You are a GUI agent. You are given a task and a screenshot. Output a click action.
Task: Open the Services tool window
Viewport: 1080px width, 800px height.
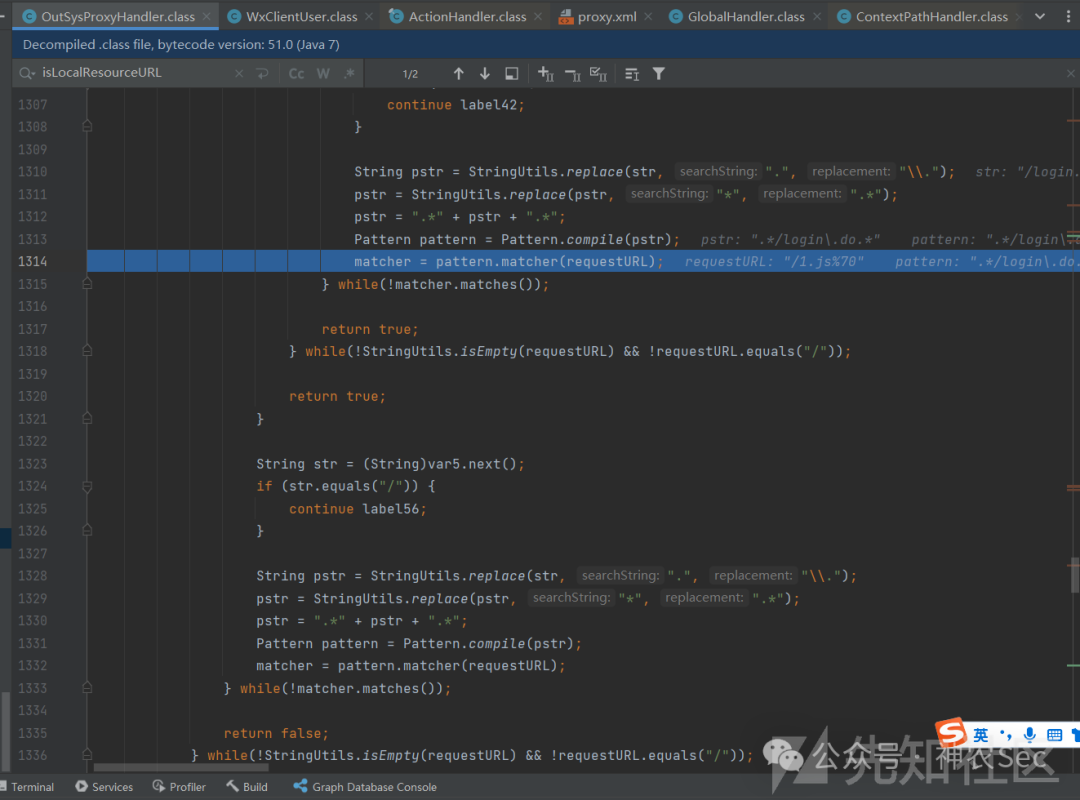click(104, 787)
